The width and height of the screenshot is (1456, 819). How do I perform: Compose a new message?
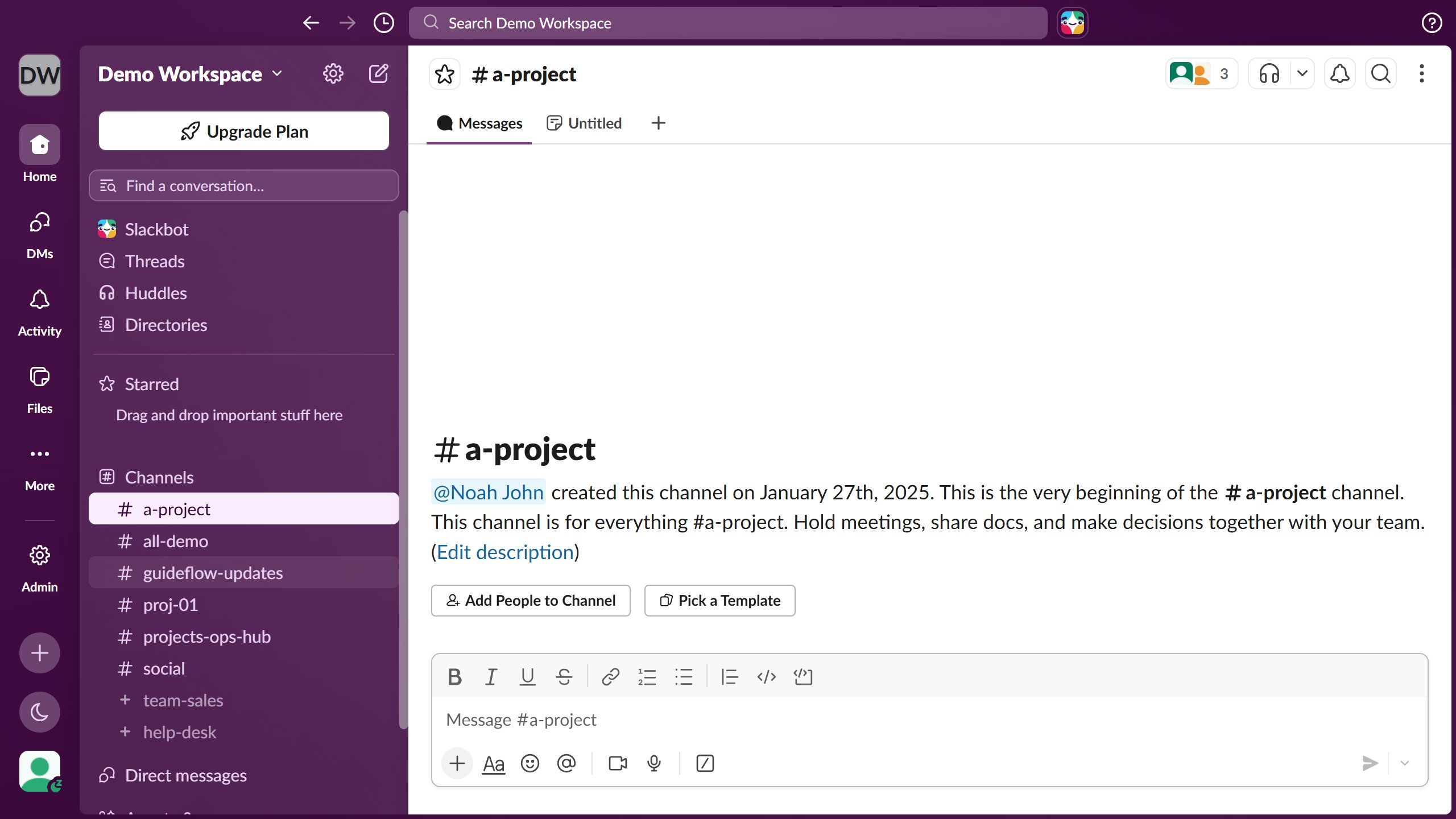tap(379, 74)
